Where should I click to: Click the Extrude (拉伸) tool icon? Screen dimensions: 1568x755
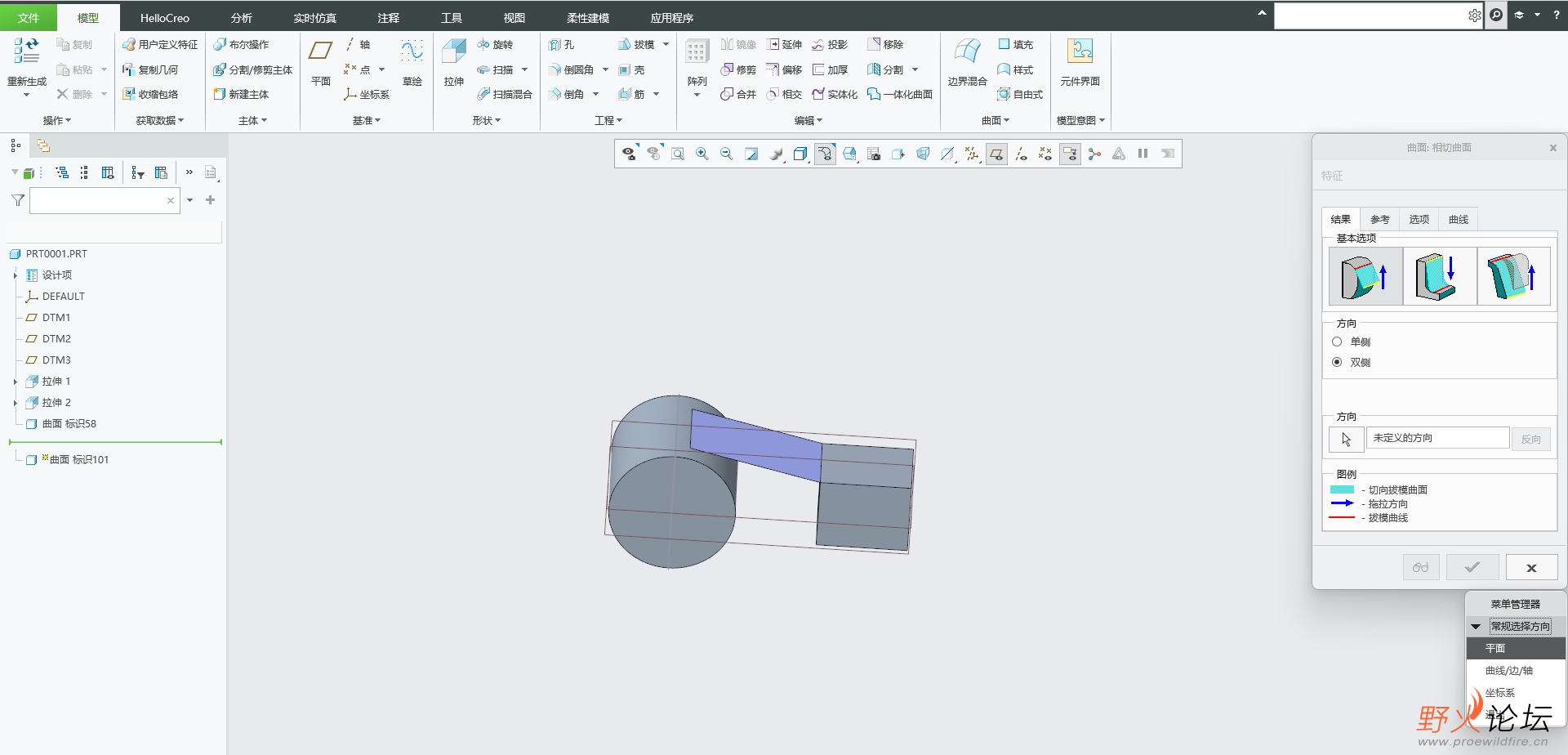coord(454,52)
